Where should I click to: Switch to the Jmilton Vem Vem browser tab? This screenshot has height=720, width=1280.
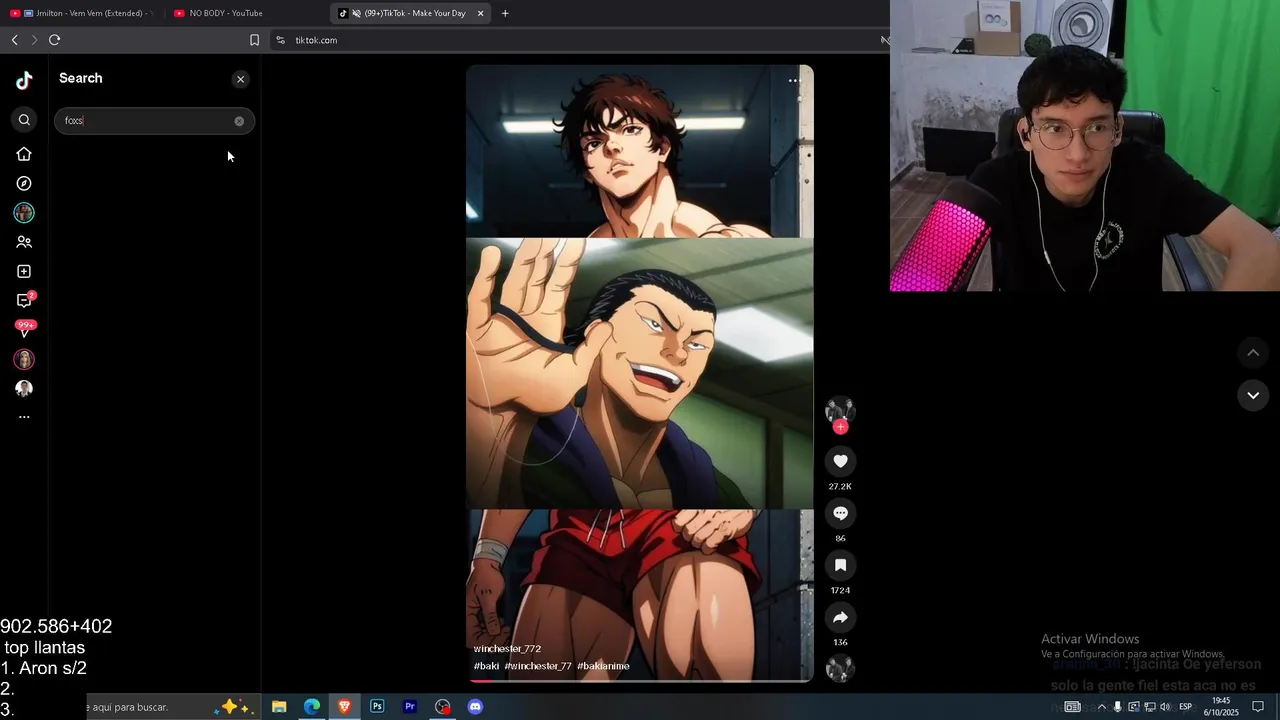tap(80, 13)
